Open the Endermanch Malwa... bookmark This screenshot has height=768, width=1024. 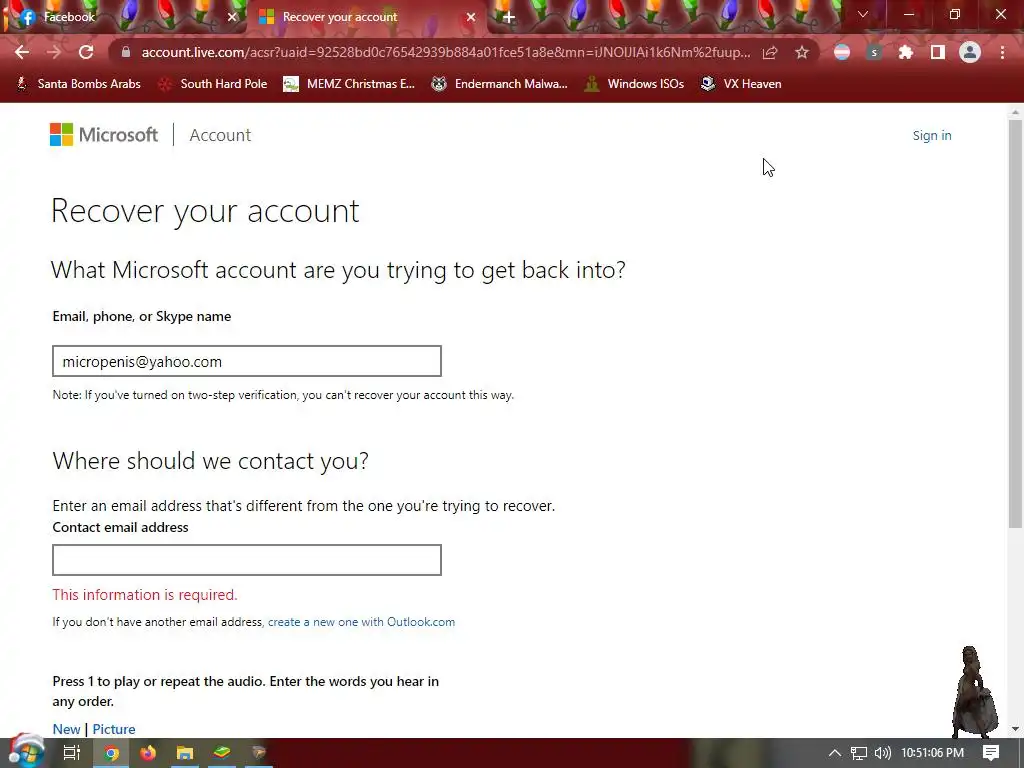[500, 84]
